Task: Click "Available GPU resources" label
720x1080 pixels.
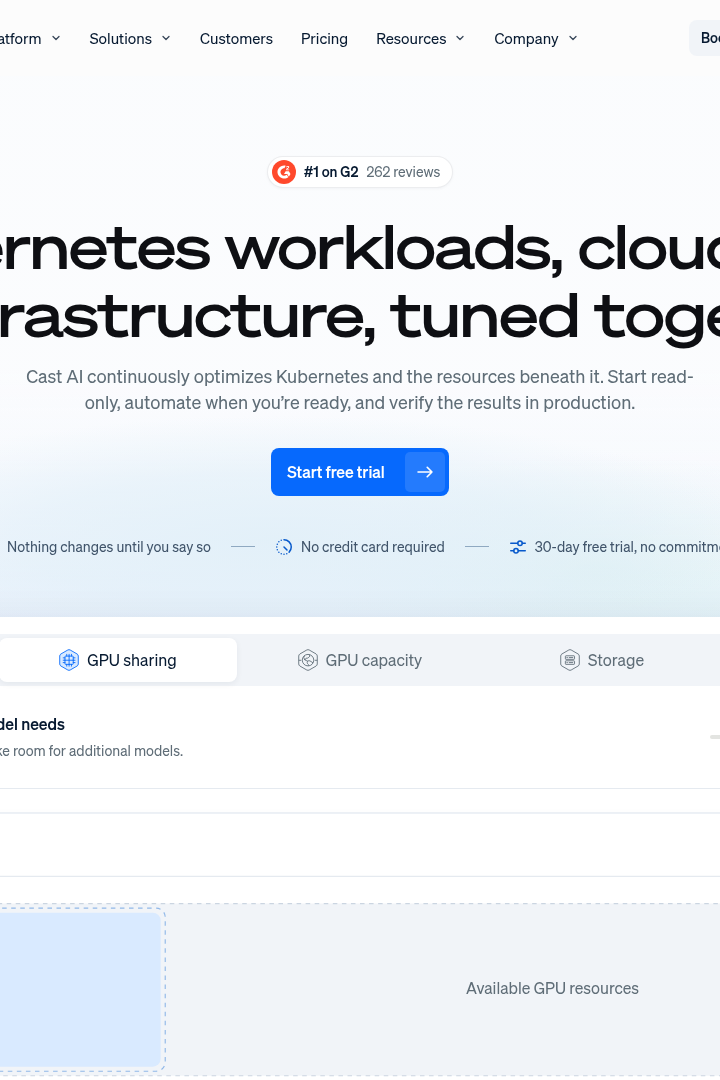Action: (x=552, y=988)
